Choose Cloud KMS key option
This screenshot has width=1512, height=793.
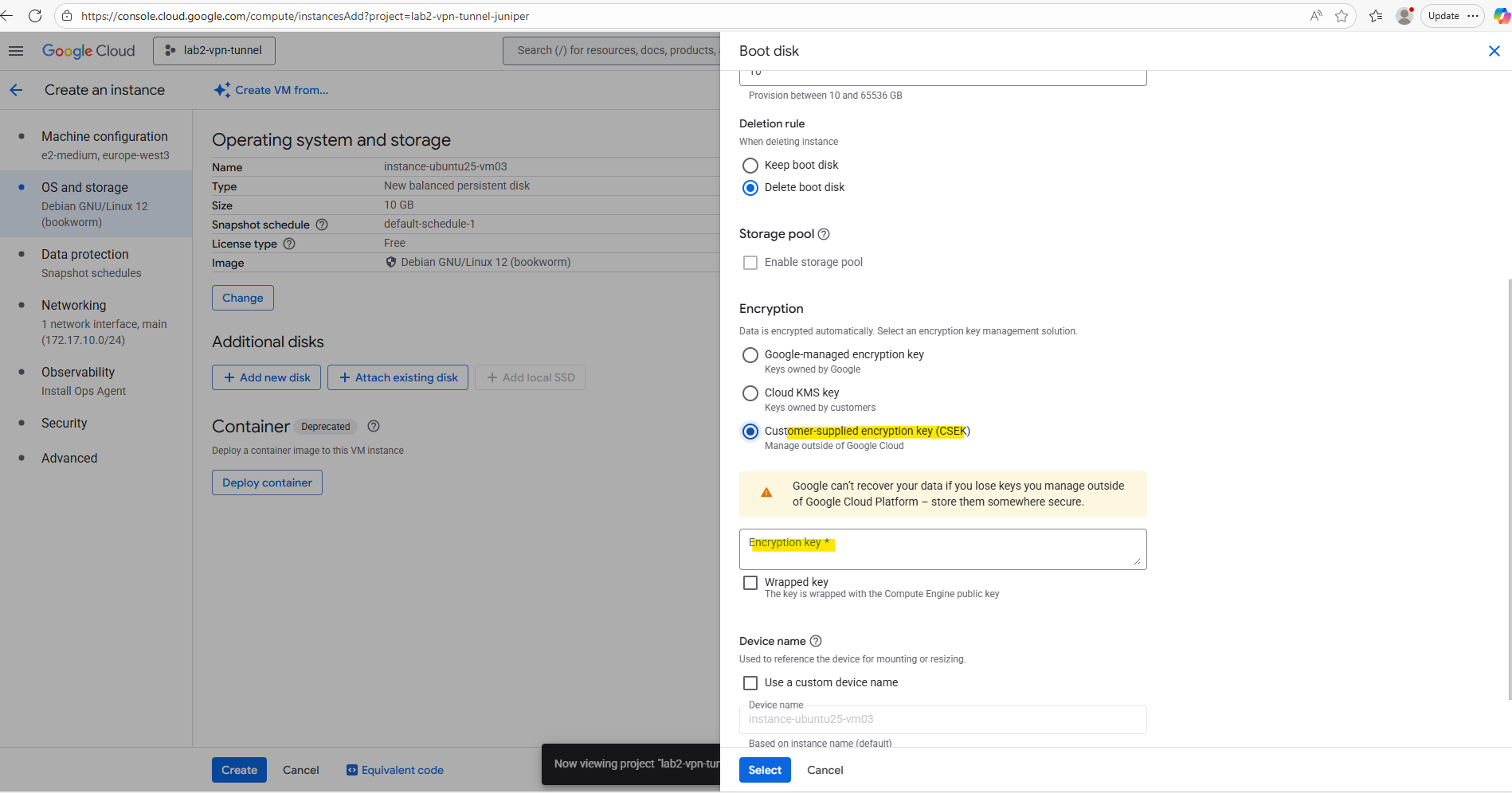pyautogui.click(x=750, y=393)
